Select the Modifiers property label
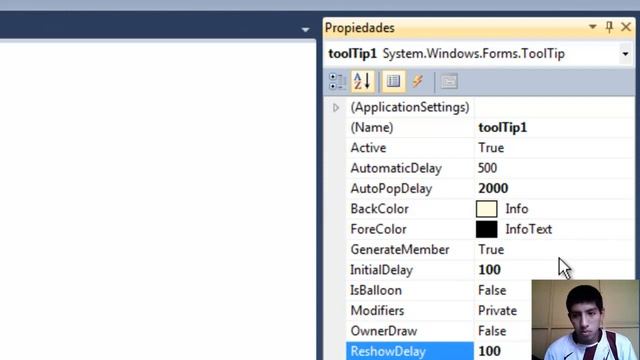Image resolution: width=640 pixels, height=360 pixels. pos(378,311)
